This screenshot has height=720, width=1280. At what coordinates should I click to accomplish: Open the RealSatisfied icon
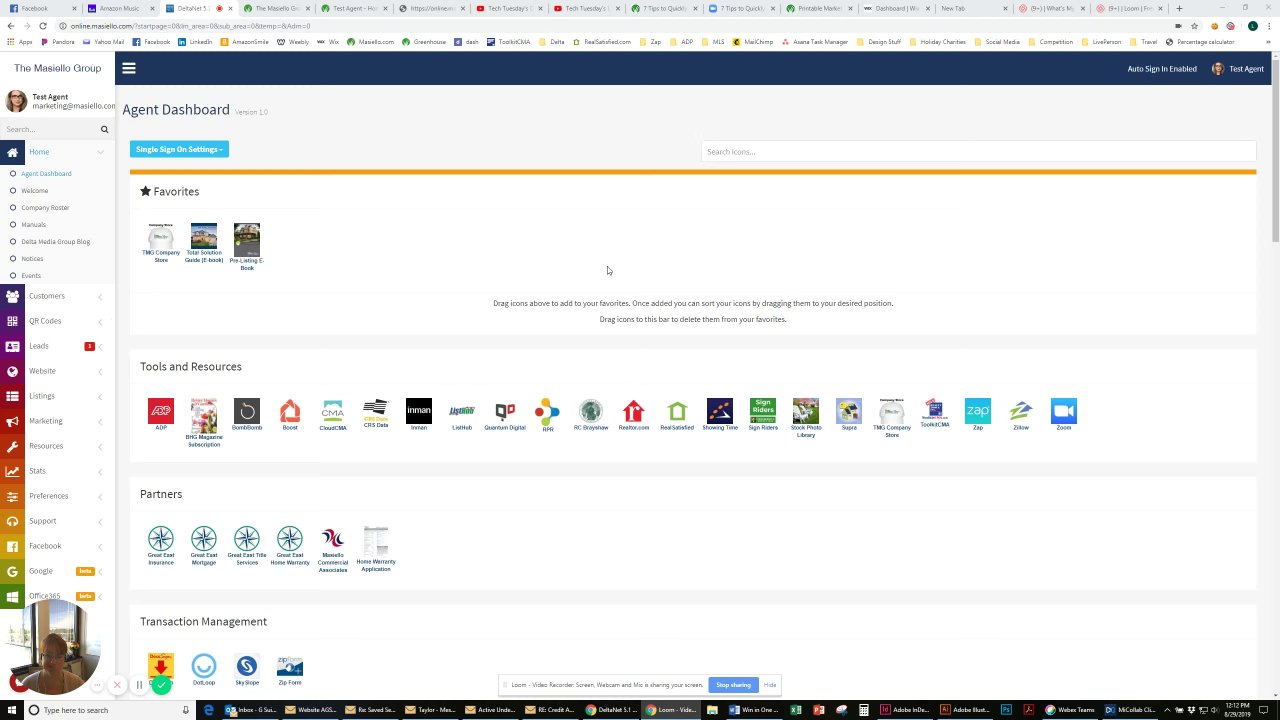[x=677, y=413]
